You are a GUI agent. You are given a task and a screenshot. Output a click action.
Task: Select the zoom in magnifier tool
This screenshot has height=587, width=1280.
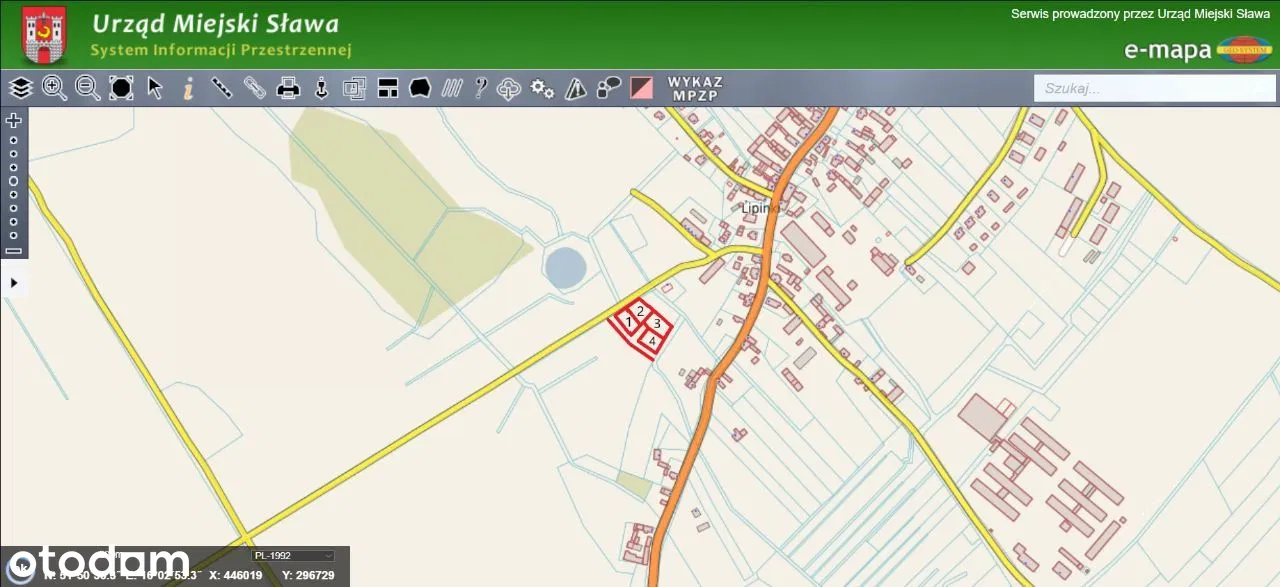click(54, 88)
